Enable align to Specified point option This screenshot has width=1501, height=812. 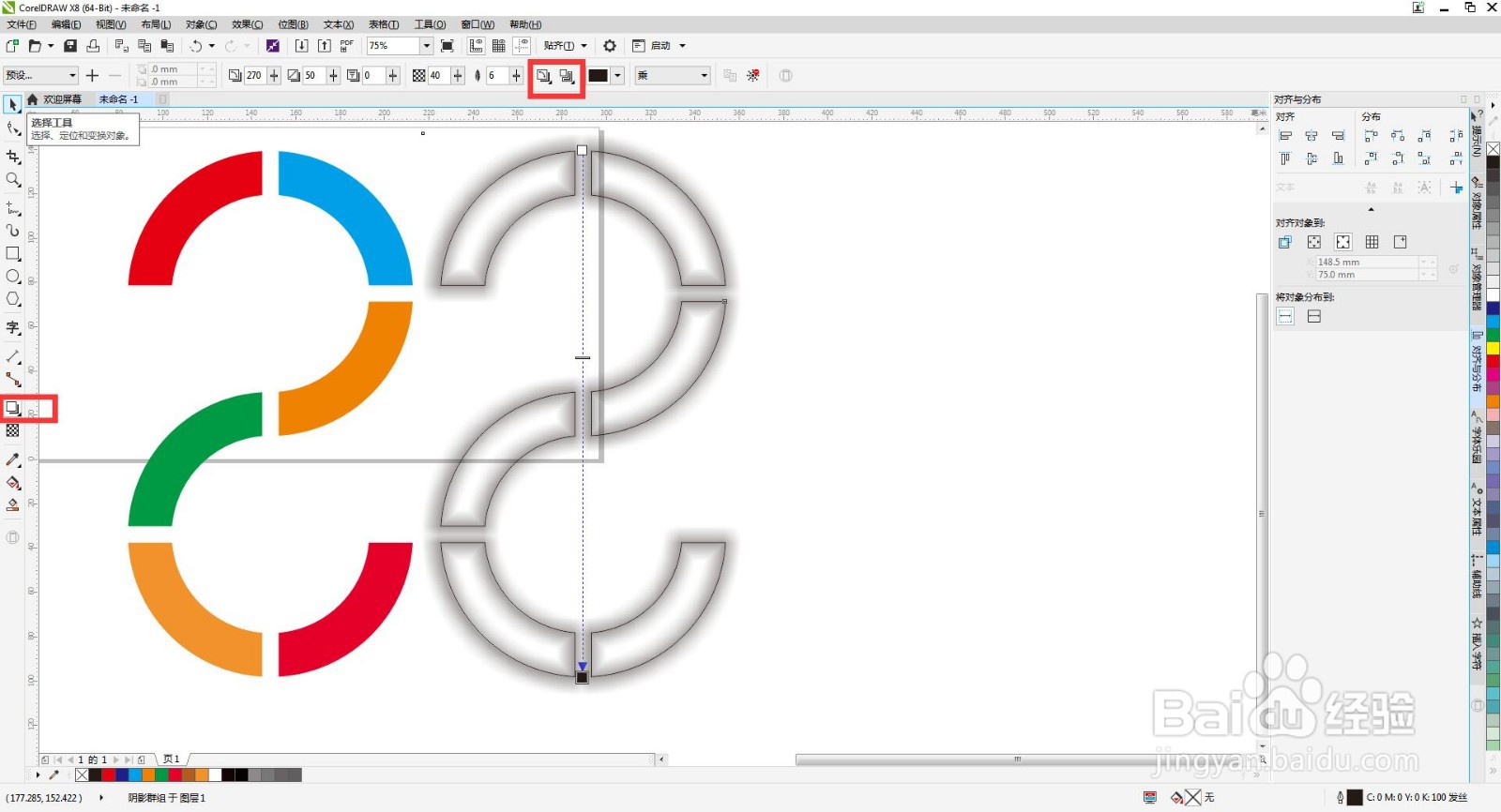click(1401, 242)
